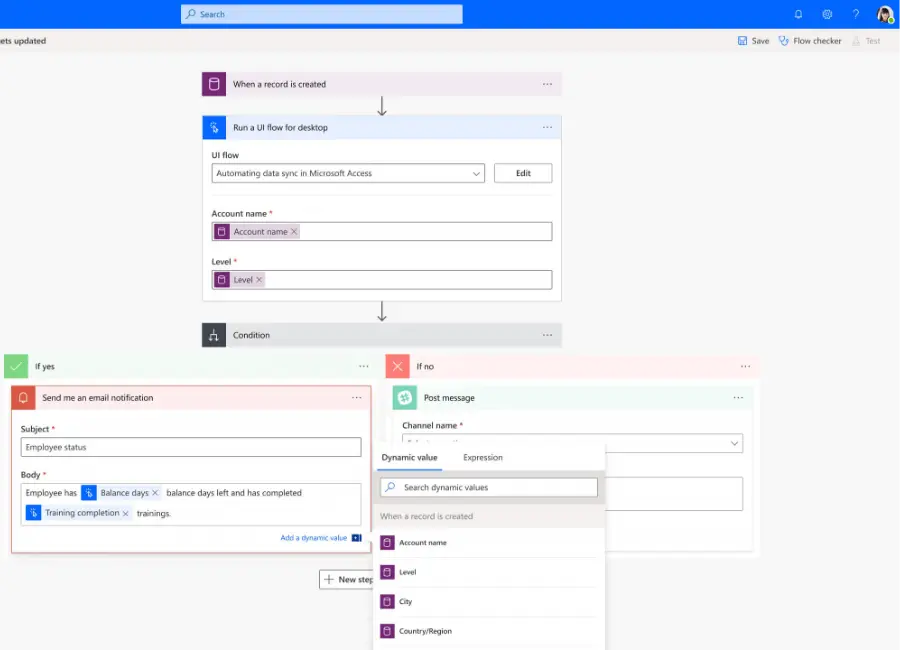This screenshot has height=650, width=900.
Task: Click the Slack 'Post message' icon
Action: 405,398
